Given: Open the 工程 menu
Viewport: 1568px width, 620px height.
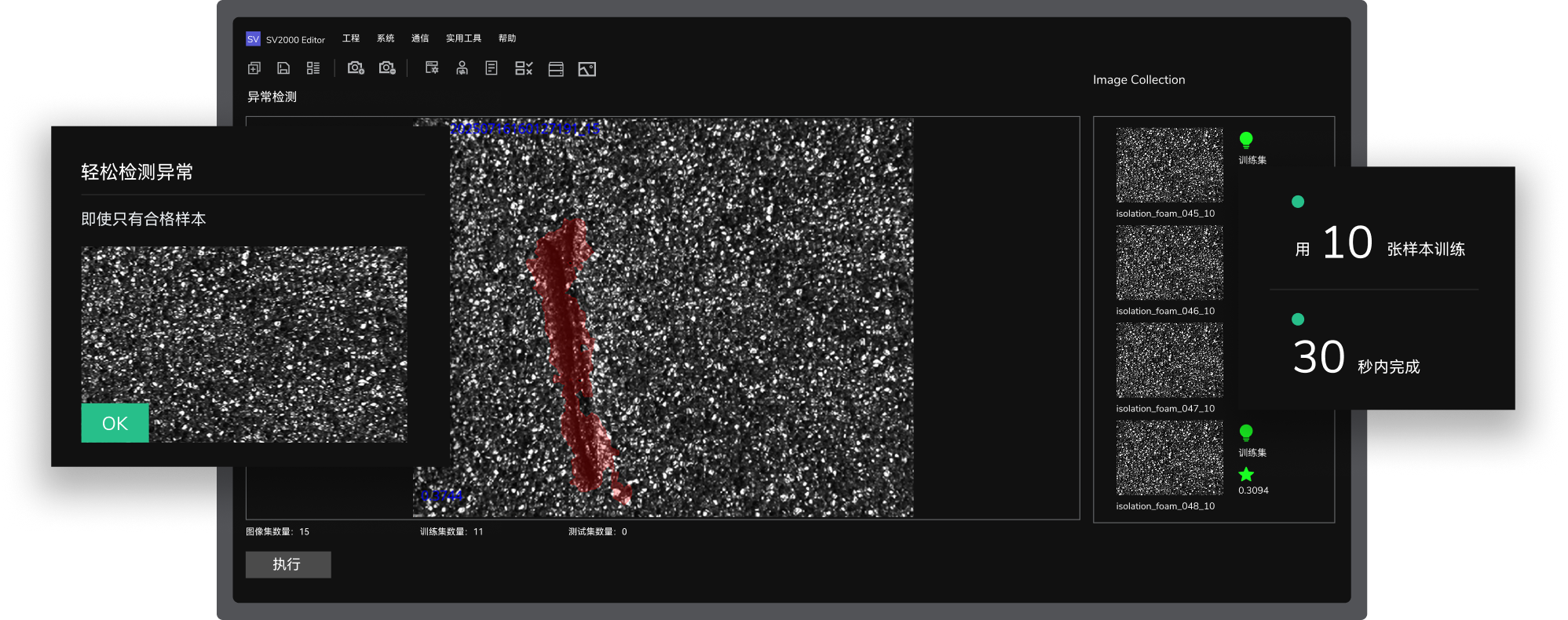Looking at the screenshot, I should (x=351, y=38).
